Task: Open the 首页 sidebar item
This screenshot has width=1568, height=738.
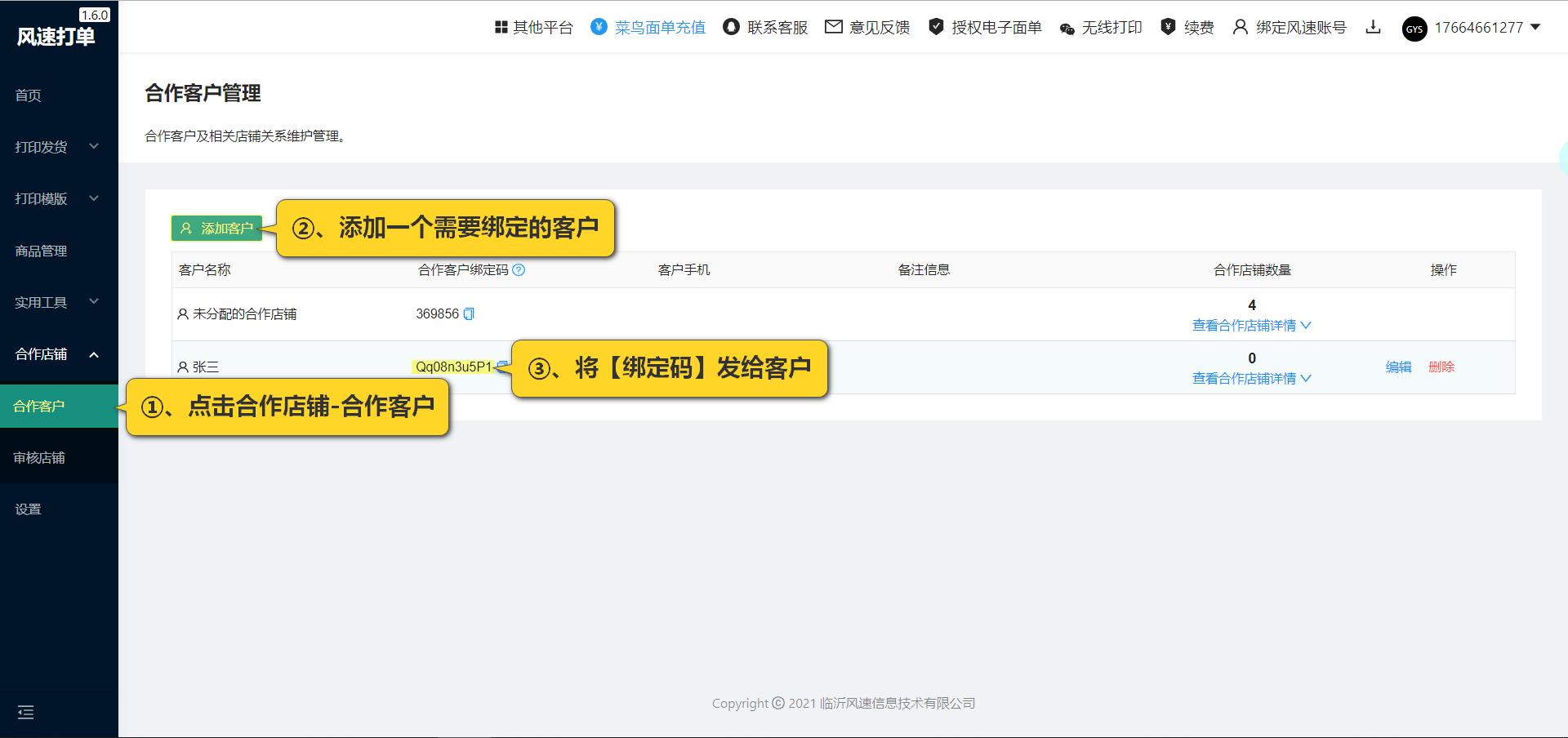Action: (x=27, y=96)
